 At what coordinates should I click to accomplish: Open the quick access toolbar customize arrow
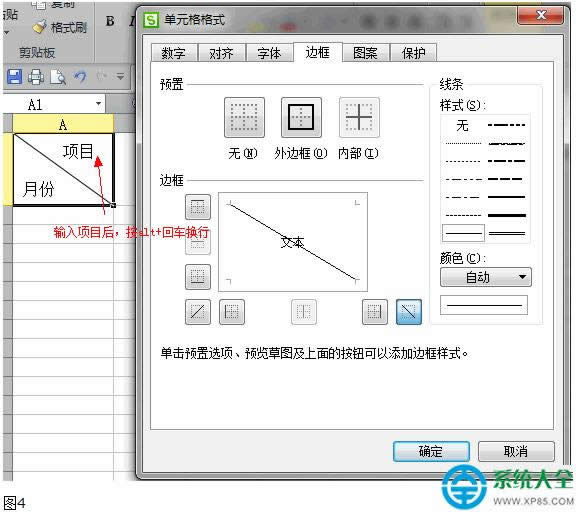[x=120, y=77]
